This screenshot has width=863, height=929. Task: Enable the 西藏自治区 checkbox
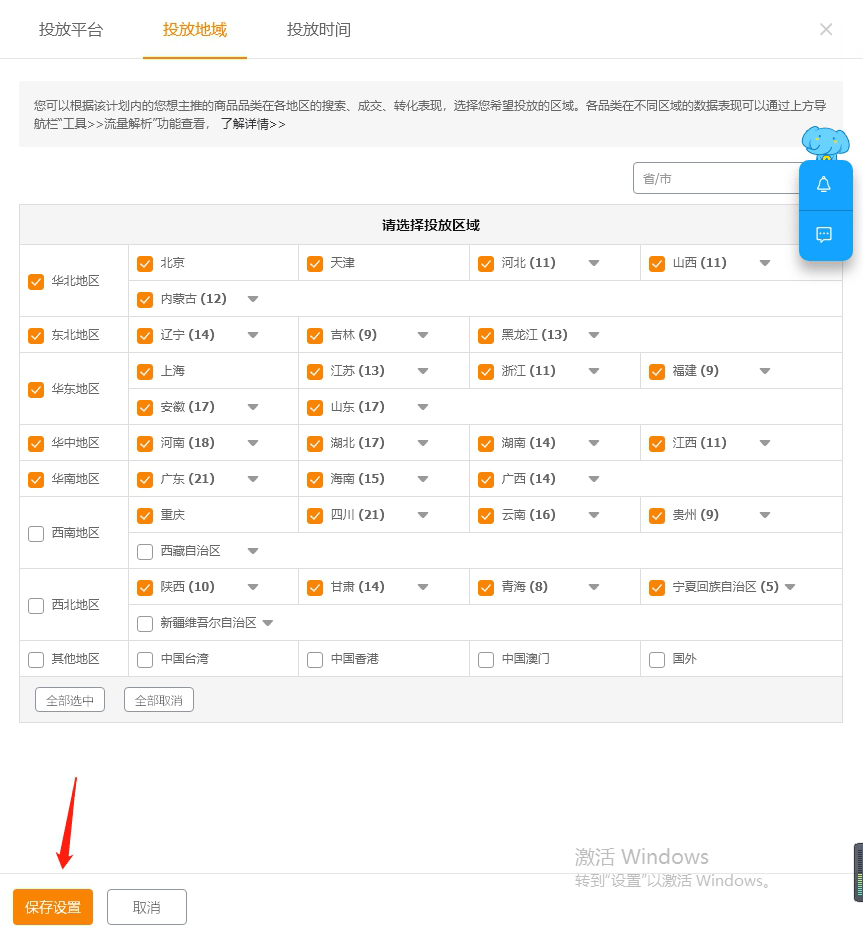(145, 551)
